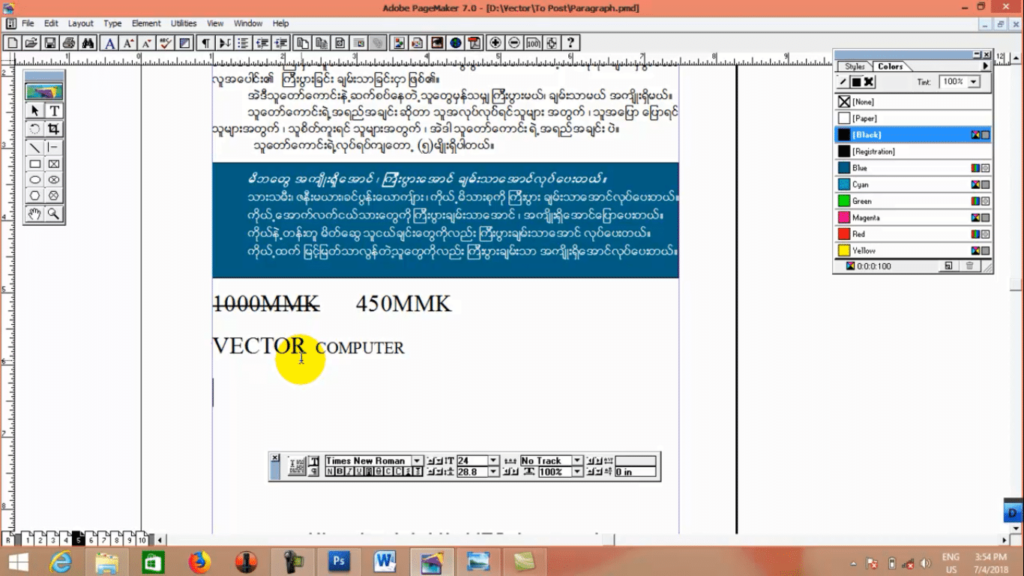The image size is (1024, 576).
Task: Open the font size 24 dropdown
Action: click(x=492, y=460)
